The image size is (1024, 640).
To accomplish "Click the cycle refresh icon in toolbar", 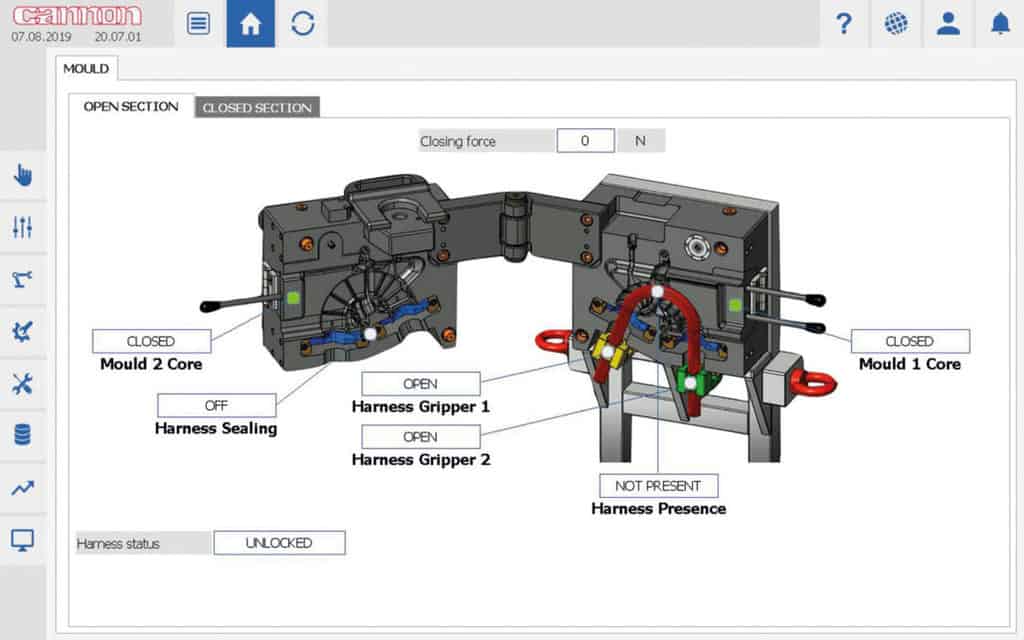I will 303,24.
